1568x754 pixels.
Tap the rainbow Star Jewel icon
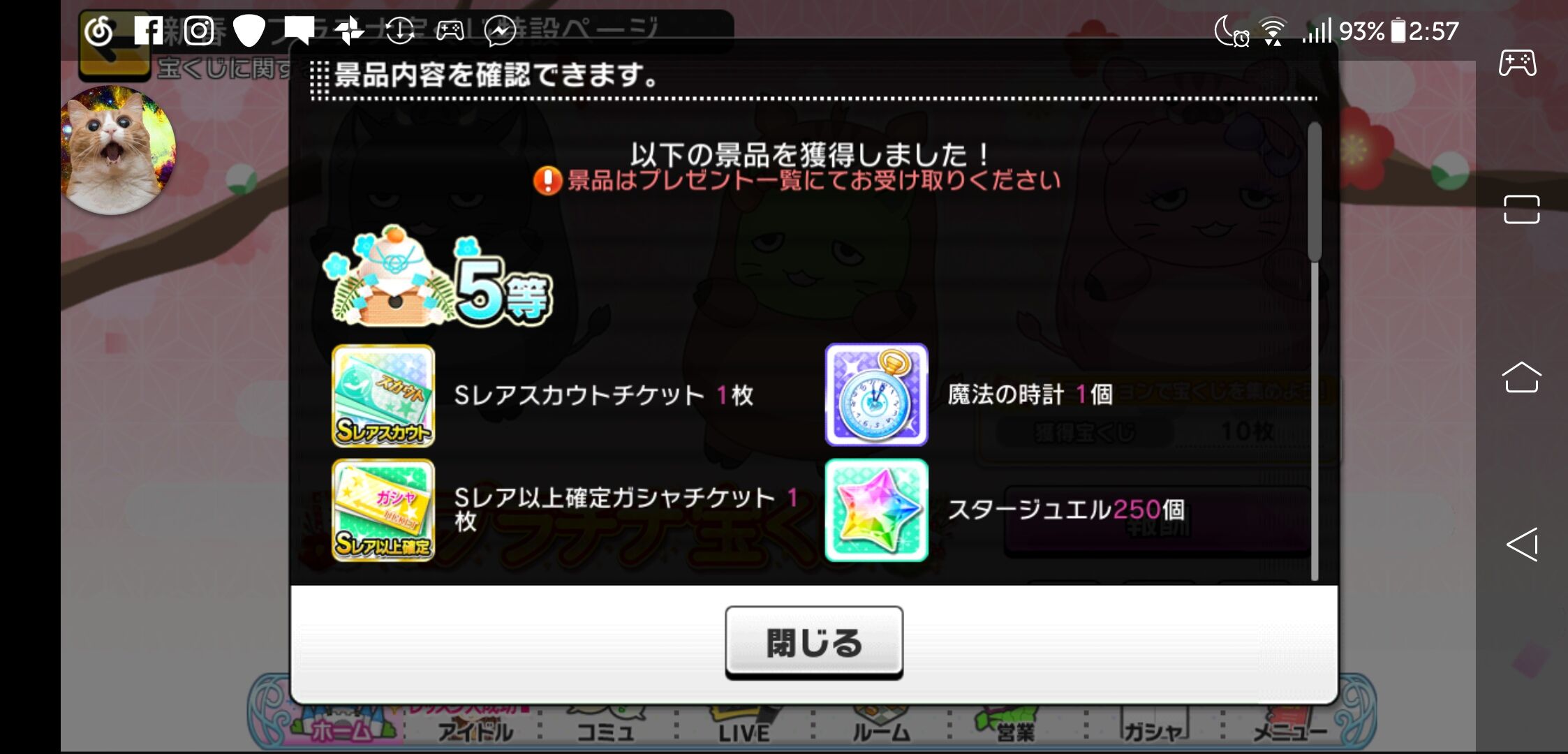pyautogui.click(x=876, y=510)
